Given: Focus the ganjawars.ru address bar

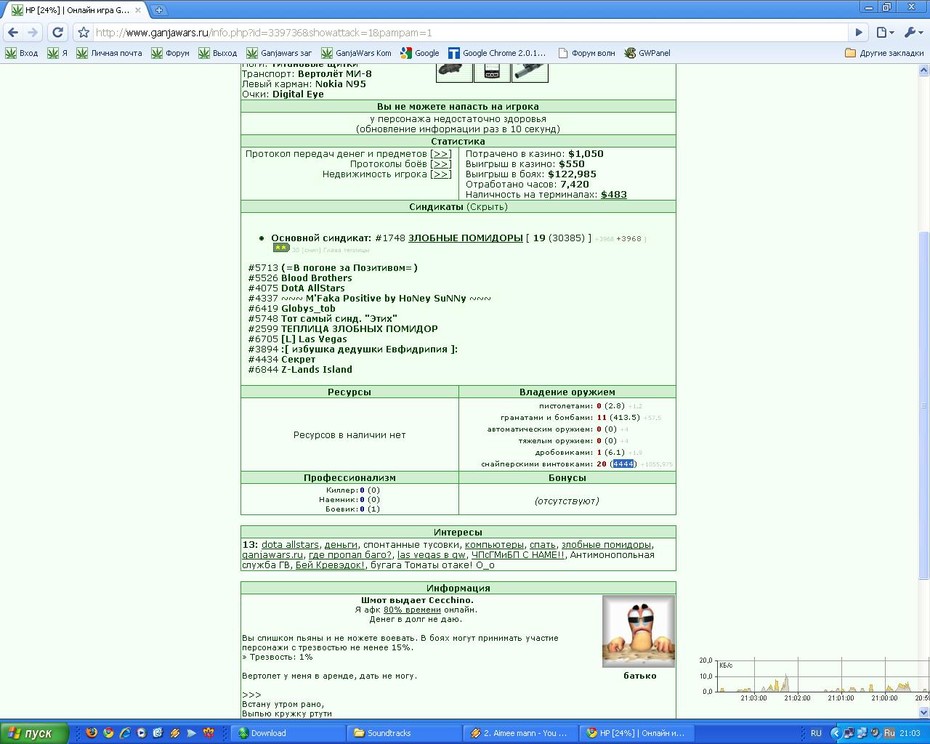Looking at the screenshot, I should point(469,33).
